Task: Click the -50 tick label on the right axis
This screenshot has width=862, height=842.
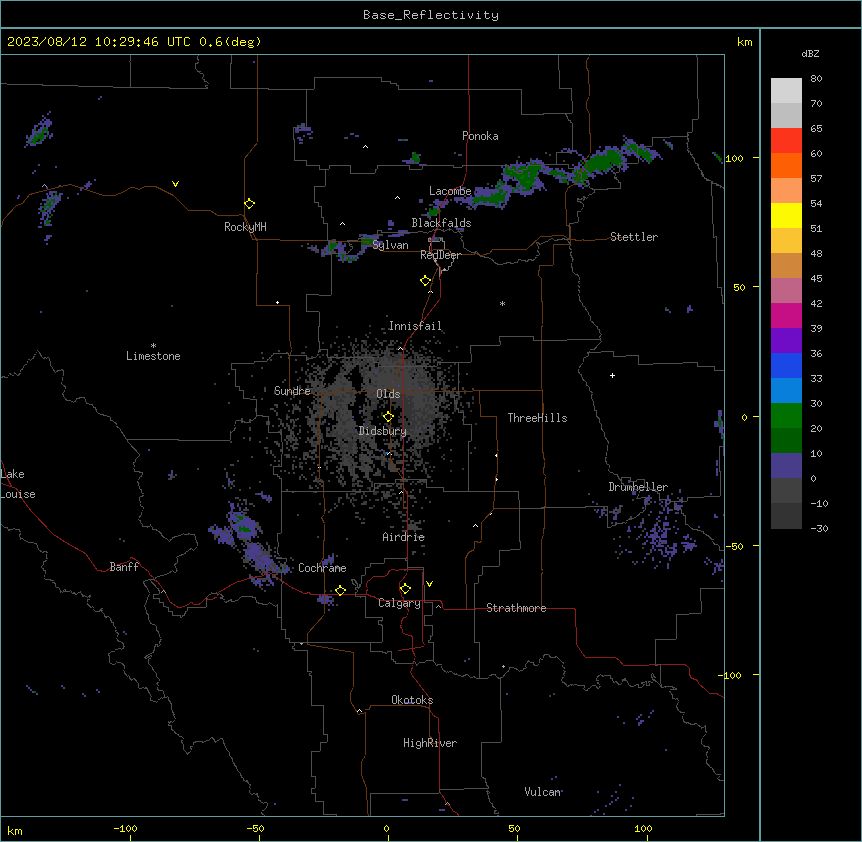Action: click(x=735, y=546)
